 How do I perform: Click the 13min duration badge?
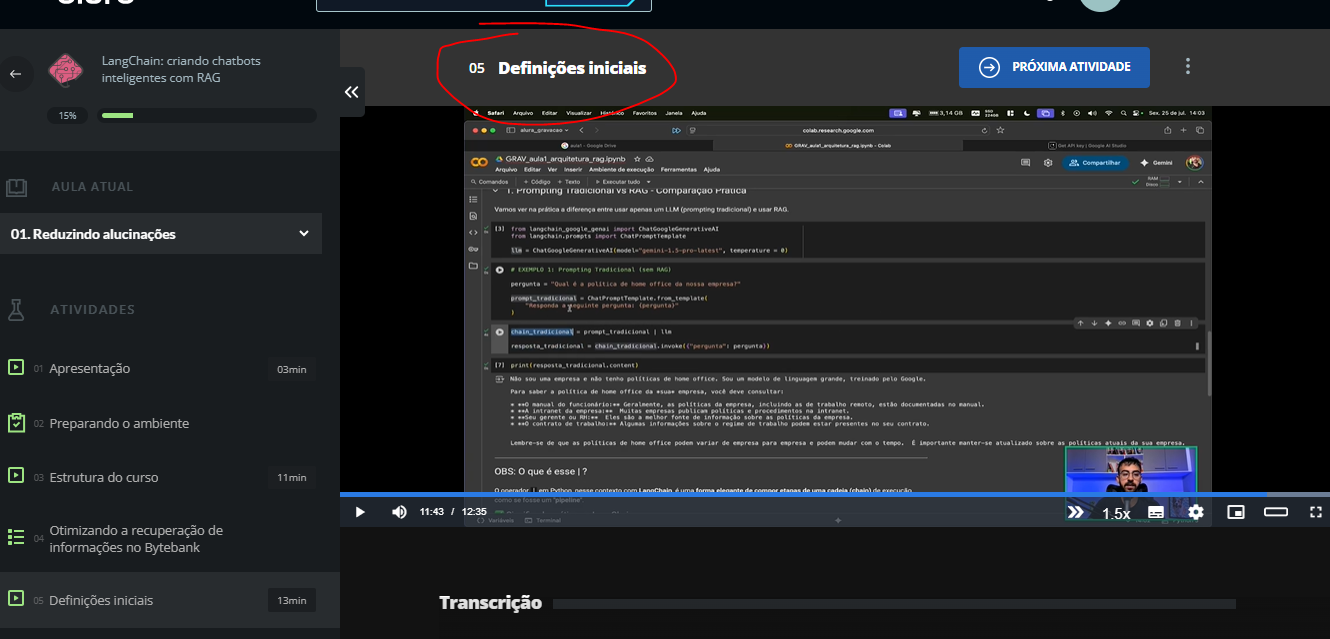292,601
